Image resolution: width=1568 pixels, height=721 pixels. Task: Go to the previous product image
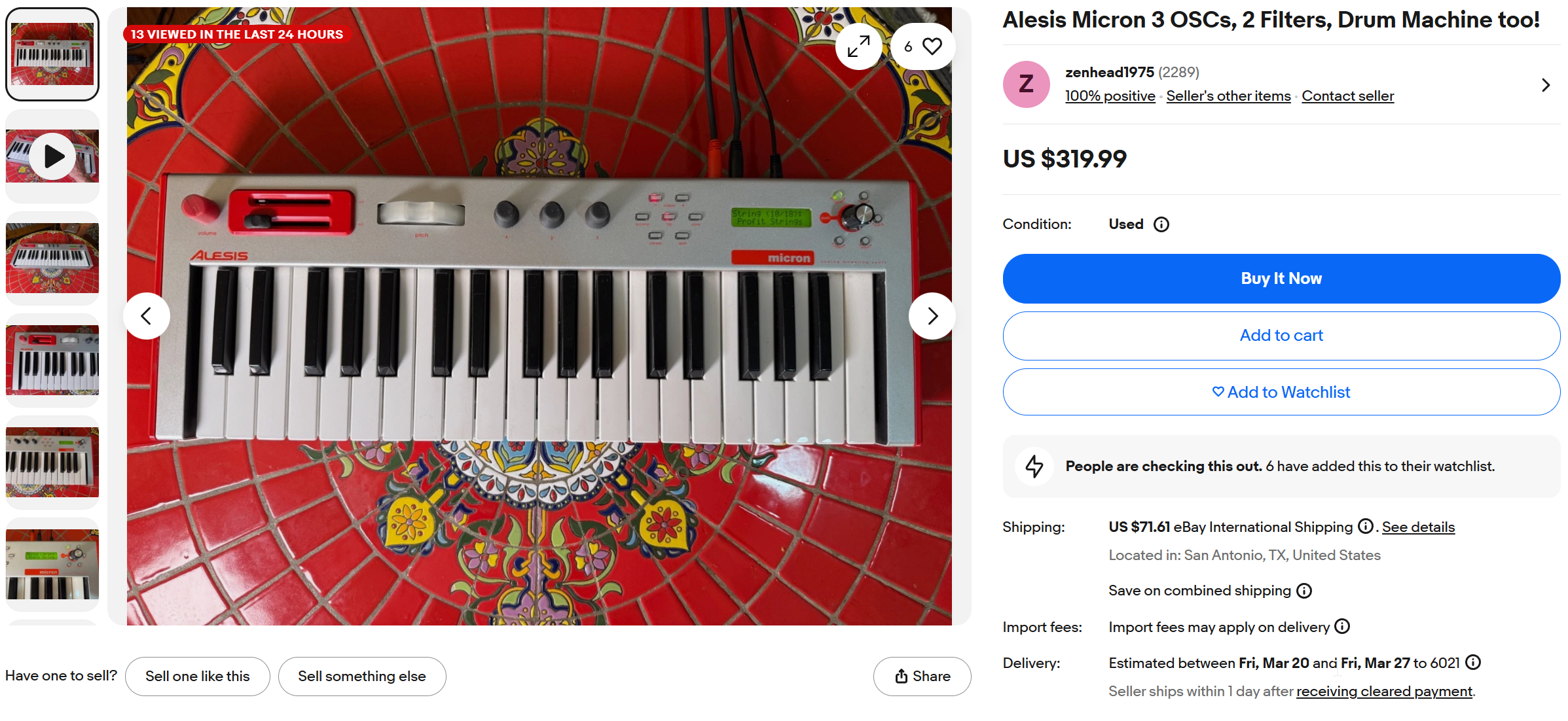click(x=147, y=316)
